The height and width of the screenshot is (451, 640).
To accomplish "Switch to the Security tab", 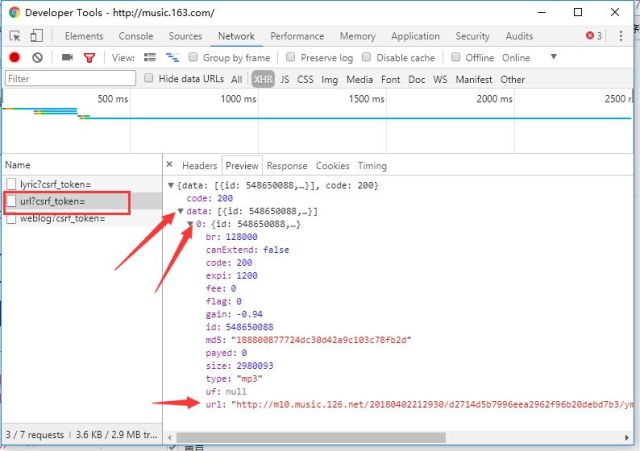I will (x=472, y=36).
